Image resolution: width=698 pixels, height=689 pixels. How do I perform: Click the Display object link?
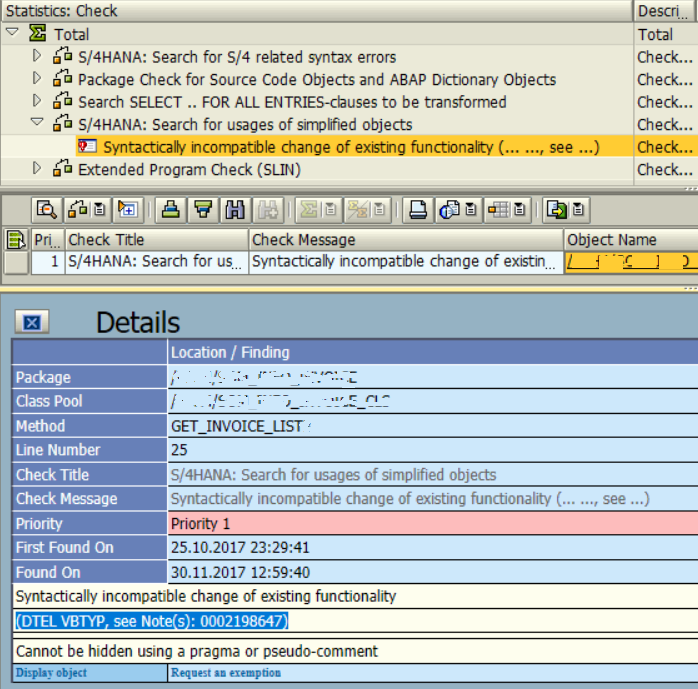(51, 673)
